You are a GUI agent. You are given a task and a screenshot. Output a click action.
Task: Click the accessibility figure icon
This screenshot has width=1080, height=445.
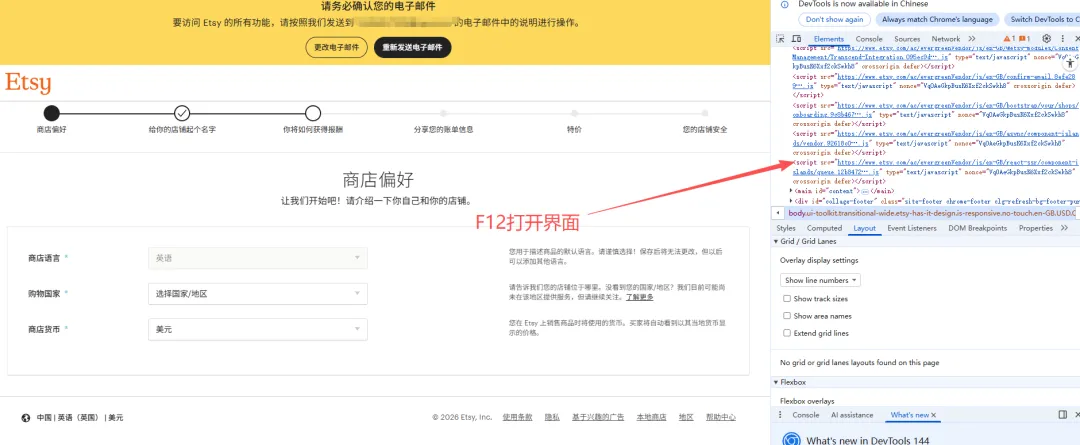[1068, 61]
